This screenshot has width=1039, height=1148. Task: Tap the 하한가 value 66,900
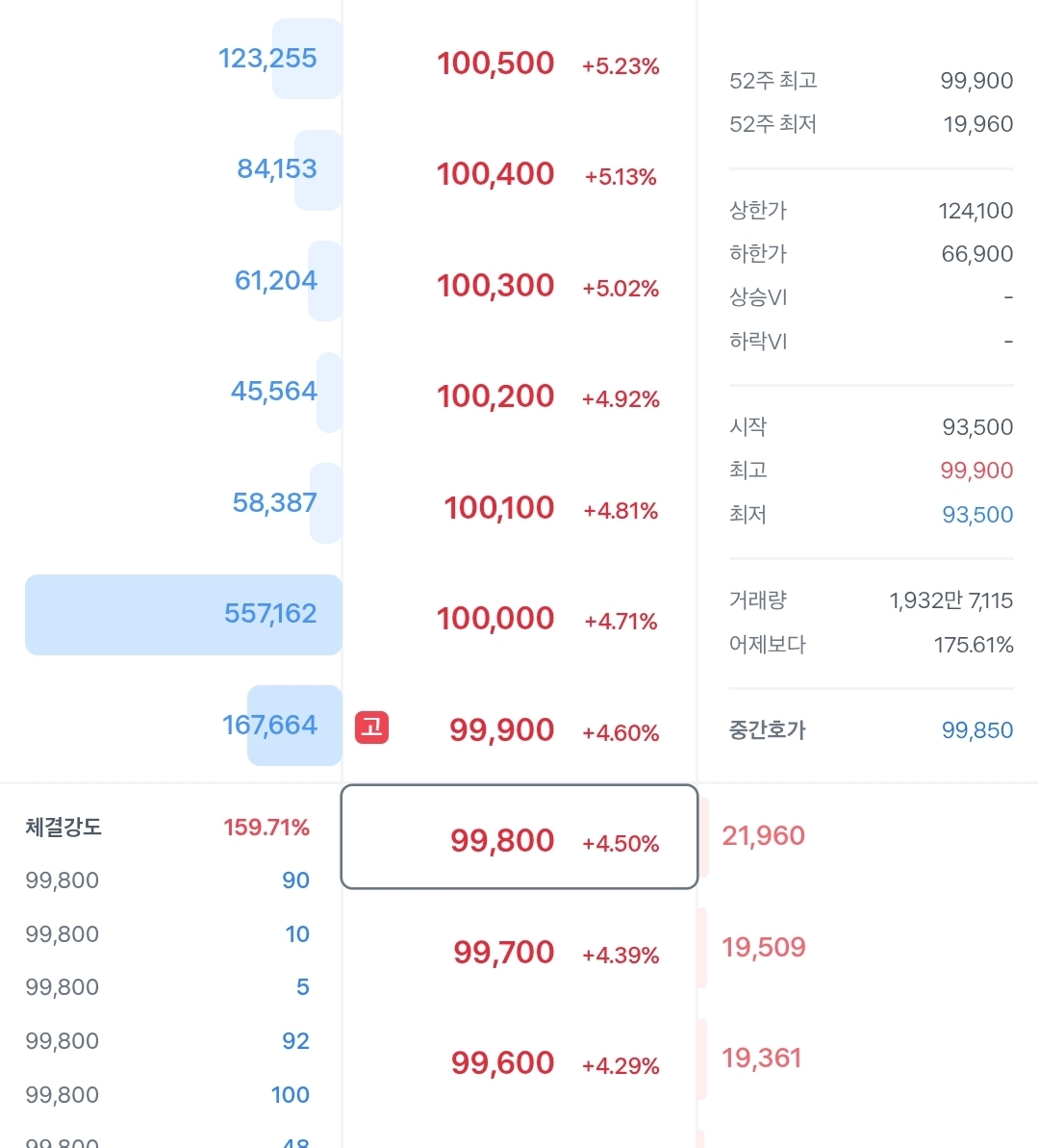(976, 254)
